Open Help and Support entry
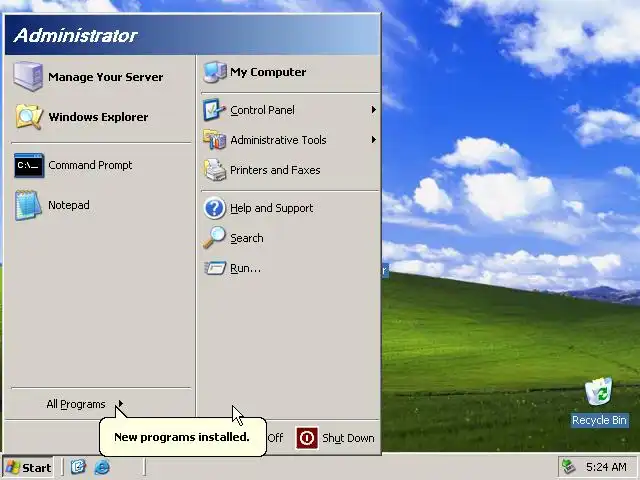 coord(290,208)
